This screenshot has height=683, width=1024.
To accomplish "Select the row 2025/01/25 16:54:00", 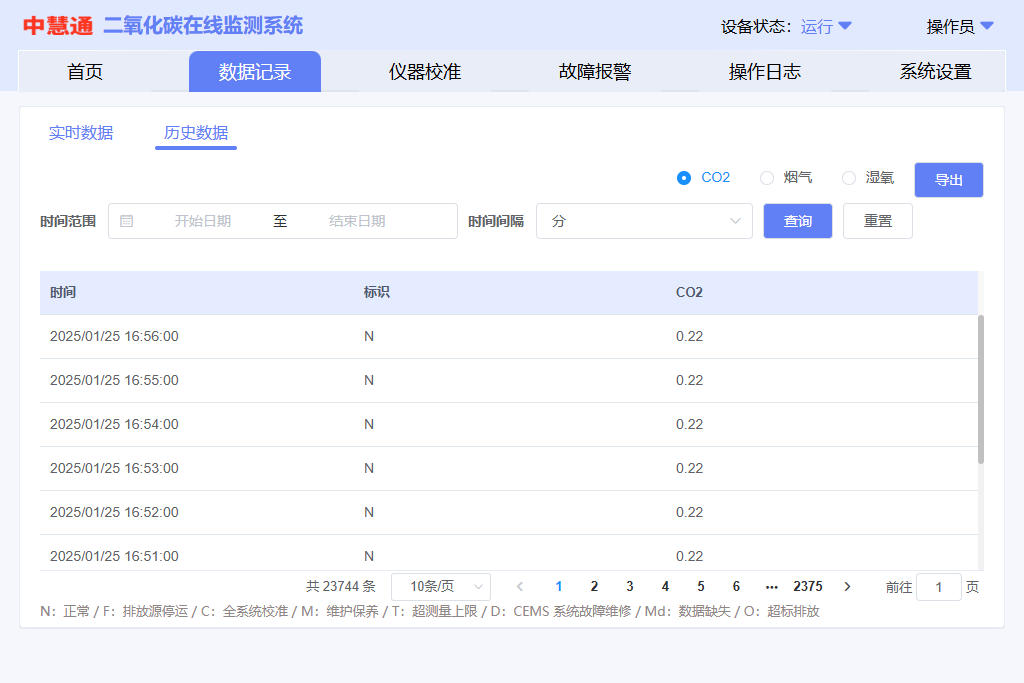I will point(509,424).
